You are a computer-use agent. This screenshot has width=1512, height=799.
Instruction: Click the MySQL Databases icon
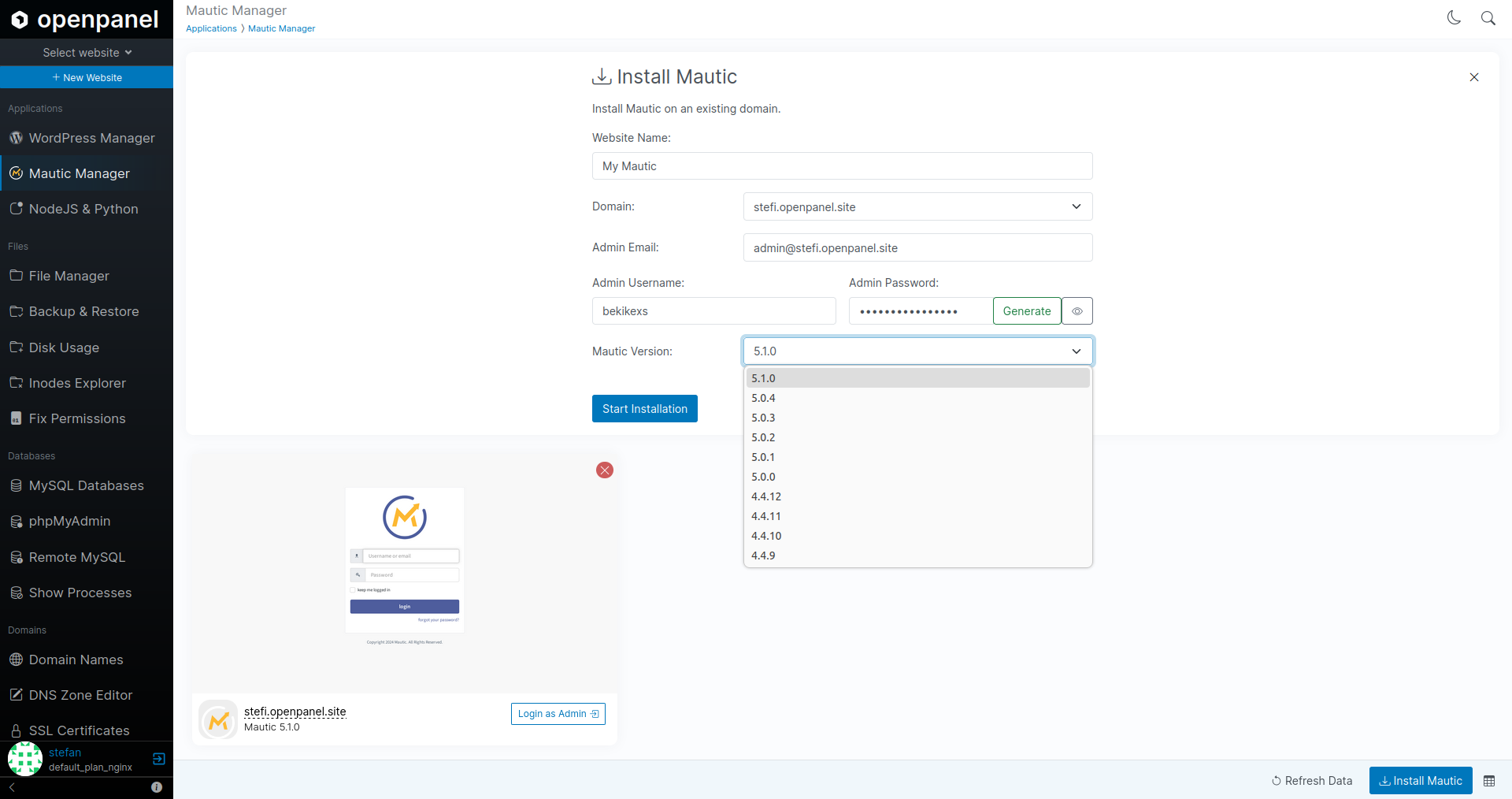pos(16,485)
